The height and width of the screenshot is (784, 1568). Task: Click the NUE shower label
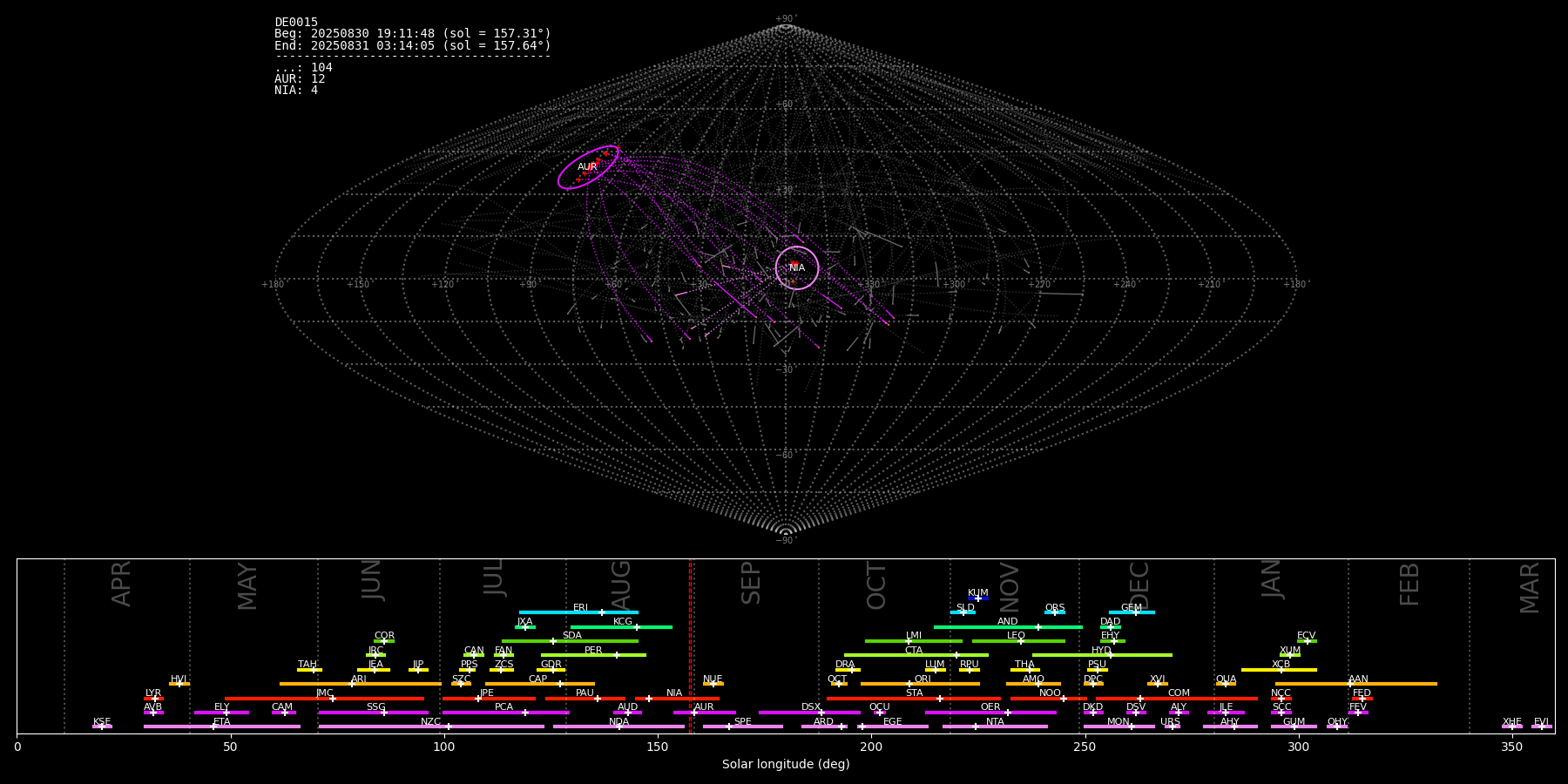713,679
